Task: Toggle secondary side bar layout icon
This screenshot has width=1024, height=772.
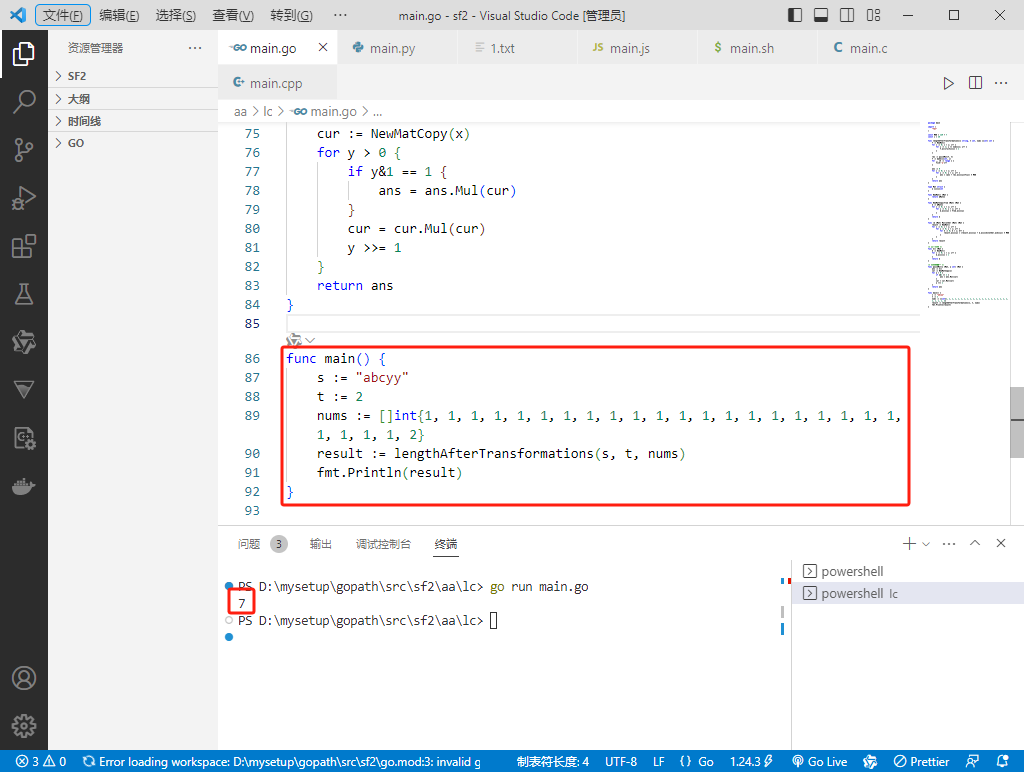Action: (x=847, y=15)
